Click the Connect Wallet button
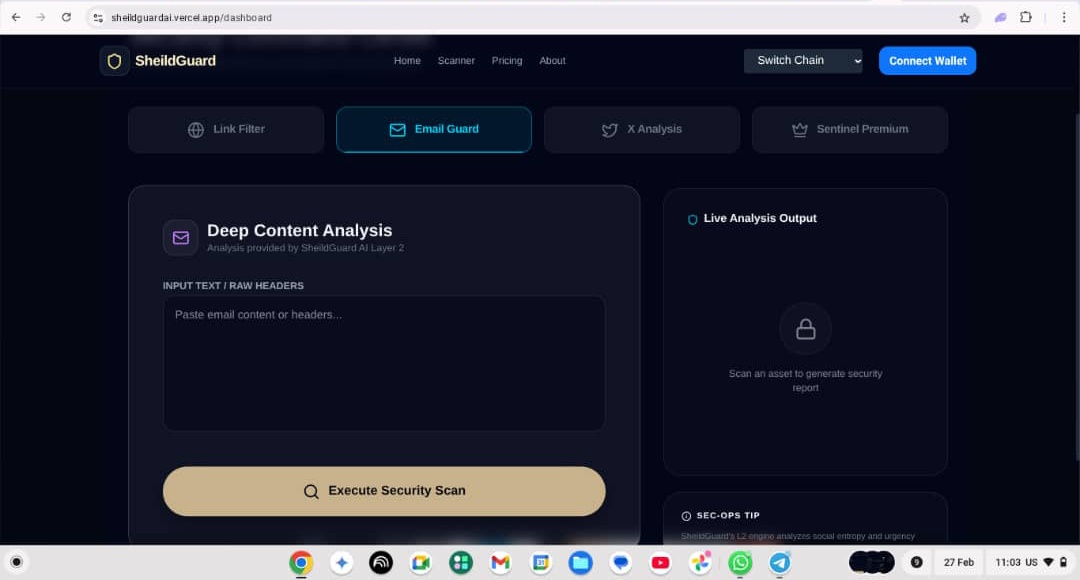The width and height of the screenshot is (1080, 580). pyautogui.click(x=927, y=61)
